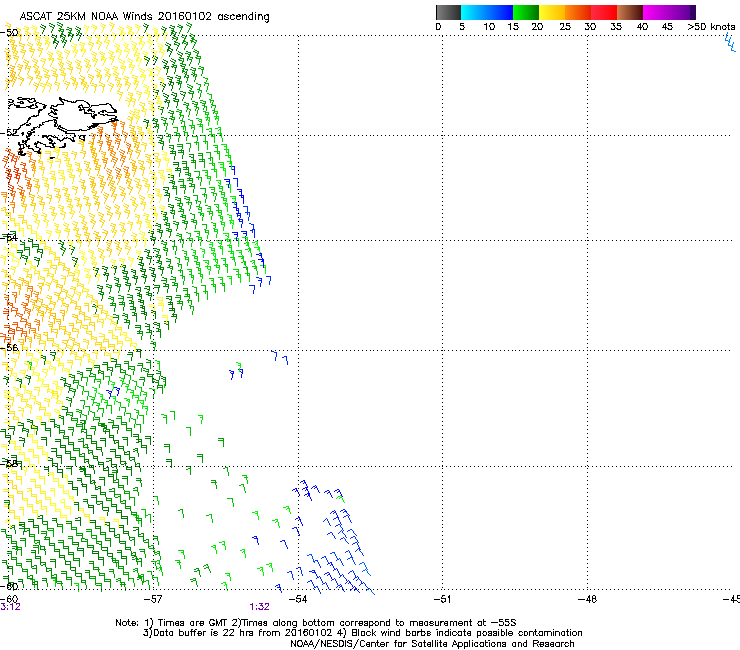Click the yellow 20-25 knots legend swatch

552,12
